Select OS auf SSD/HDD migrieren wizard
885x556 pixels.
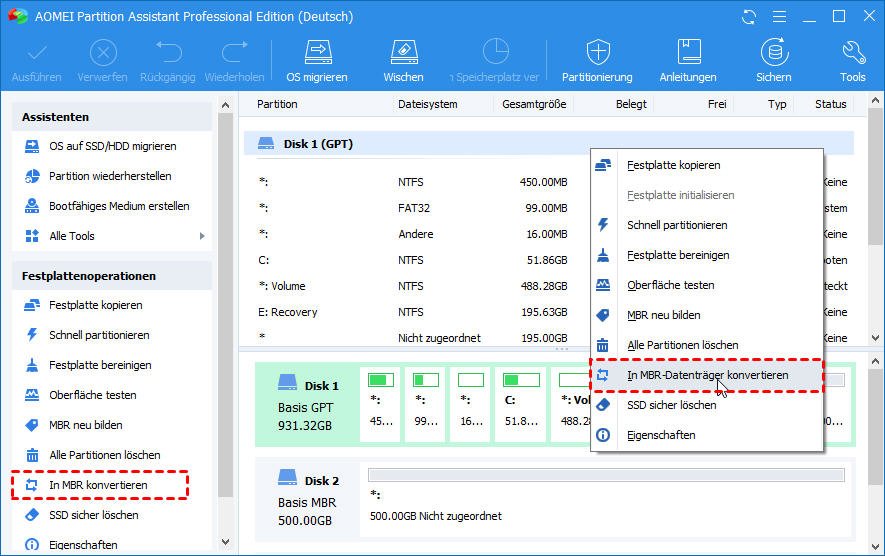112,146
